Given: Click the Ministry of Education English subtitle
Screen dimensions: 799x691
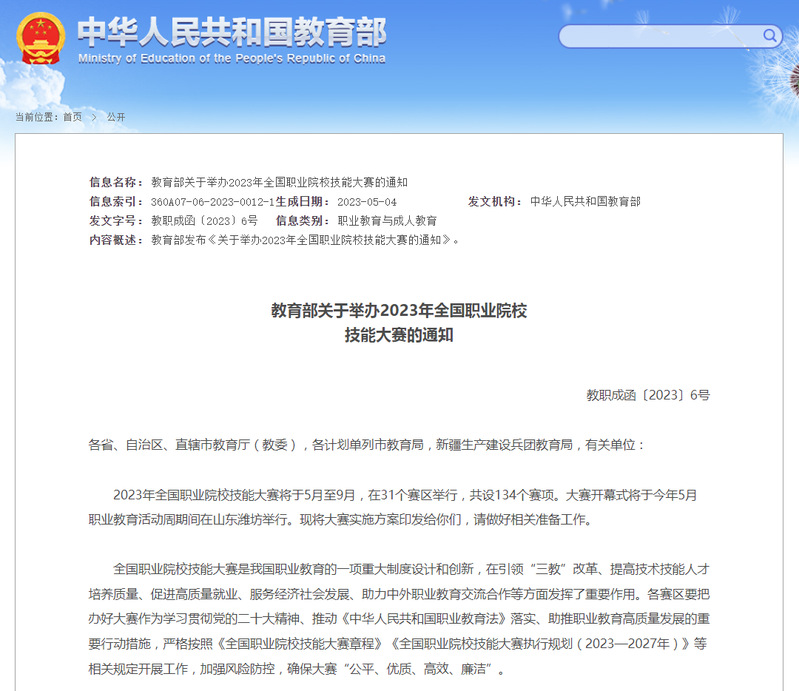Looking at the screenshot, I should click(231, 58).
